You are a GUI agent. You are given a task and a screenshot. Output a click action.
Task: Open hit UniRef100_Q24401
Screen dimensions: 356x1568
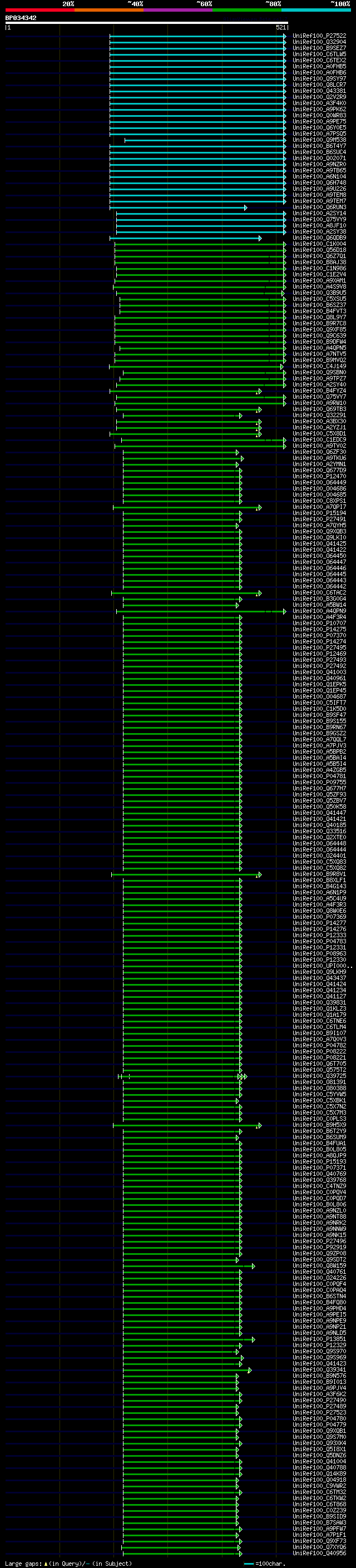319,856
